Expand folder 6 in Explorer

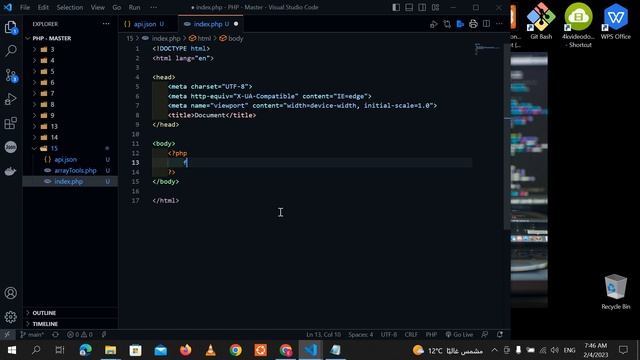[x=70, y=82]
